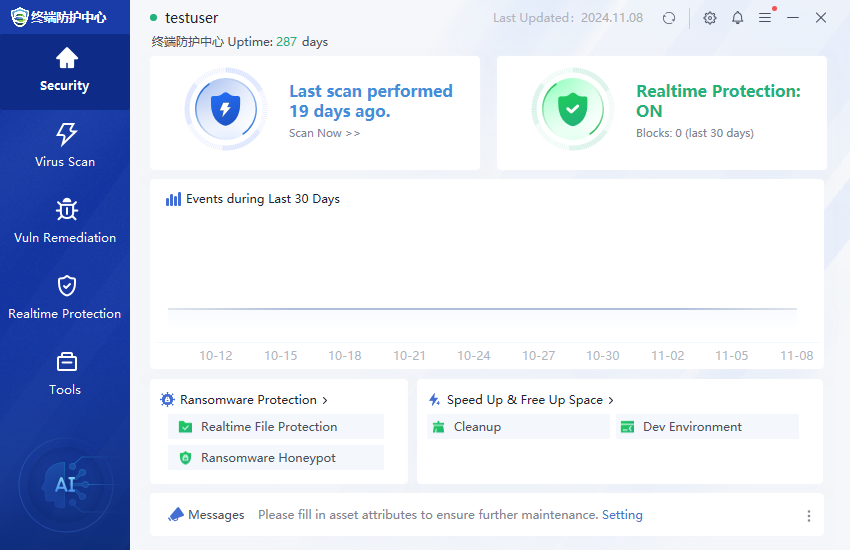Open Realtime File Protection
Viewport: 850px width, 550px height.
click(x=268, y=427)
